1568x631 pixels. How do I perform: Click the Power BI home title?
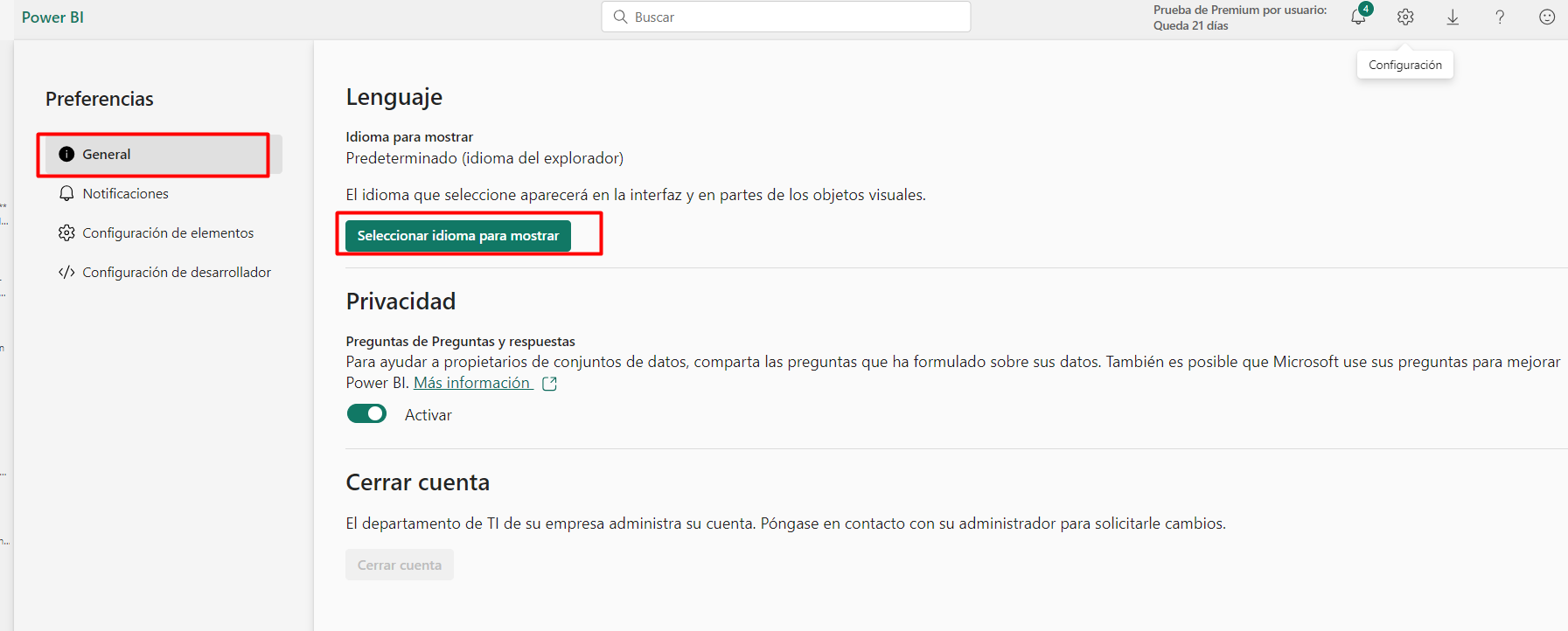coord(52,17)
